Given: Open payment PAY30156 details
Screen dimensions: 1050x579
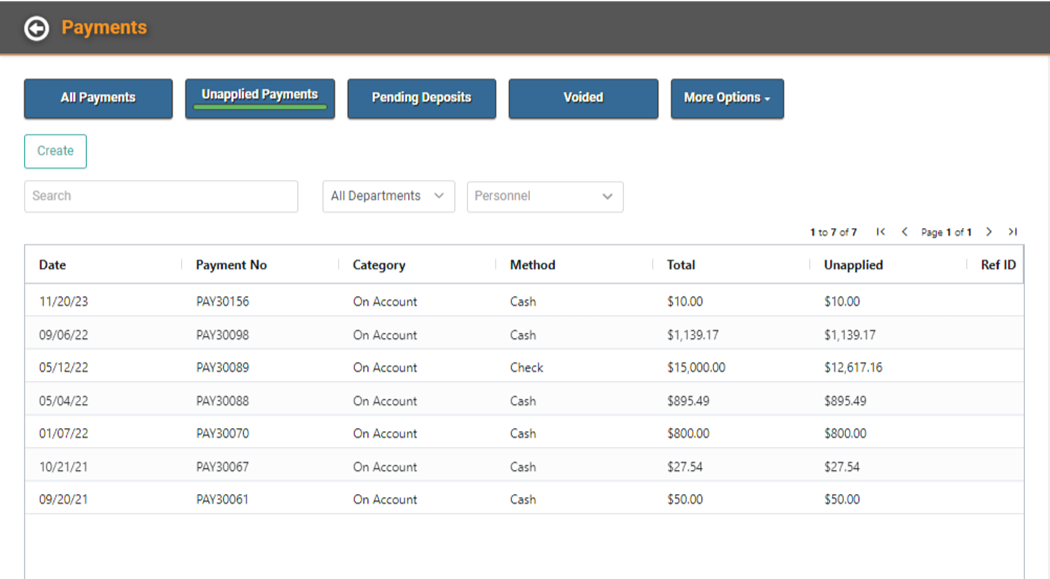Looking at the screenshot, I should tap(219, 301).
